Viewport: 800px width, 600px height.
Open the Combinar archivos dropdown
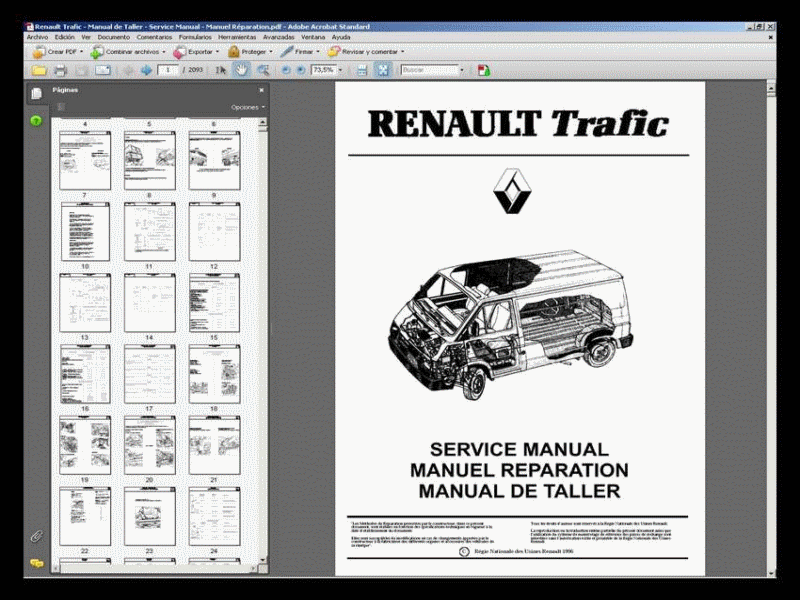click(164, 52)
